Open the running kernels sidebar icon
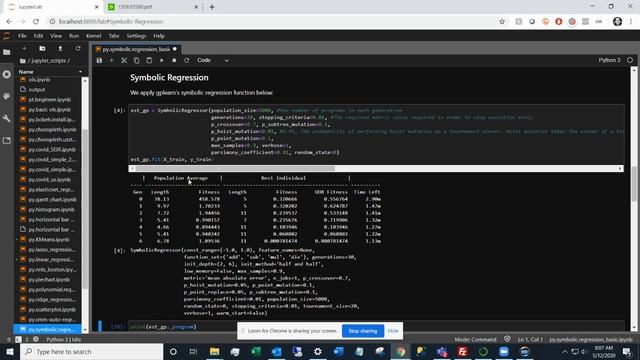 [x=7, y=74]
